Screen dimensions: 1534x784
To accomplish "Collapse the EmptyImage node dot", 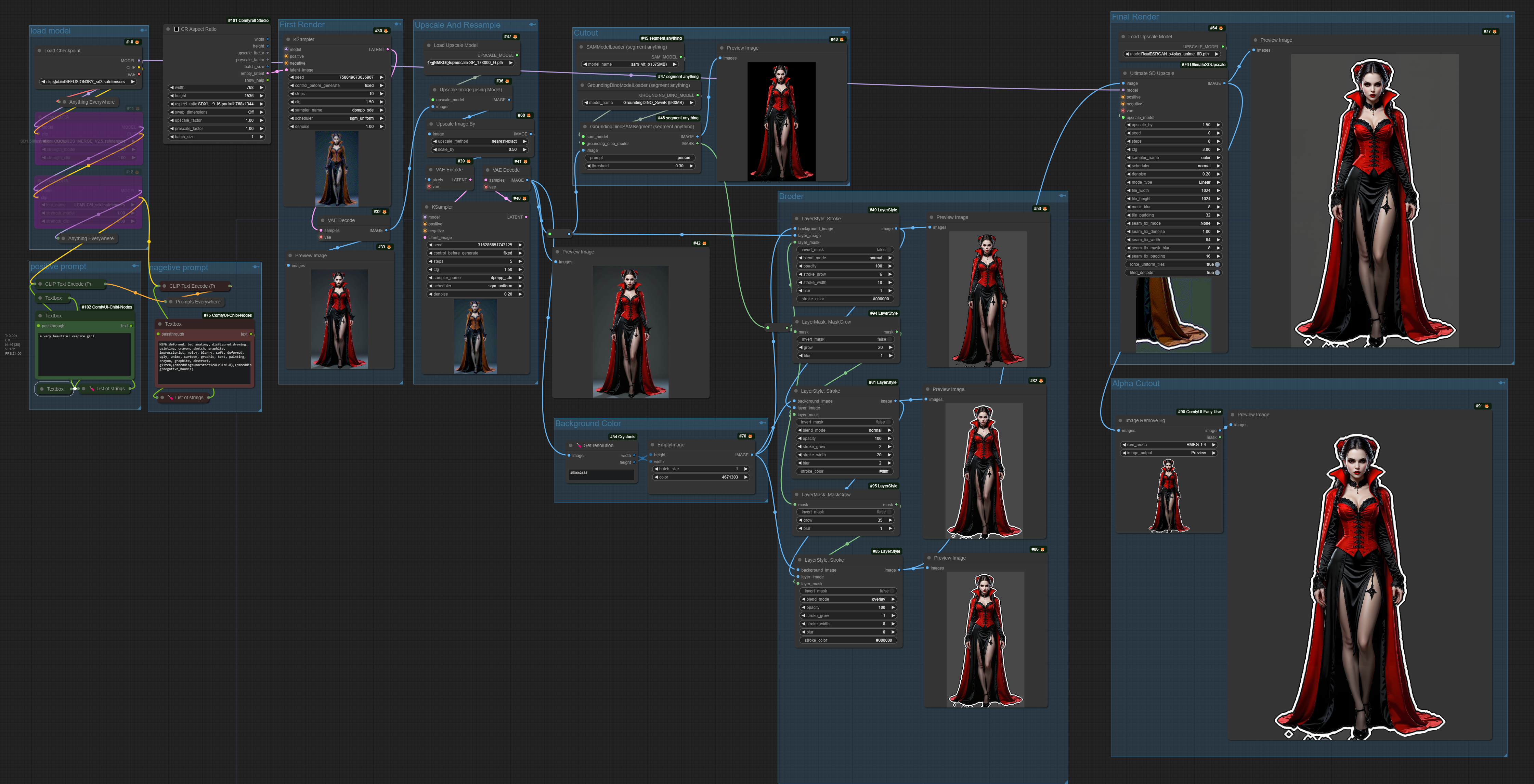I will tap(652, 445).
